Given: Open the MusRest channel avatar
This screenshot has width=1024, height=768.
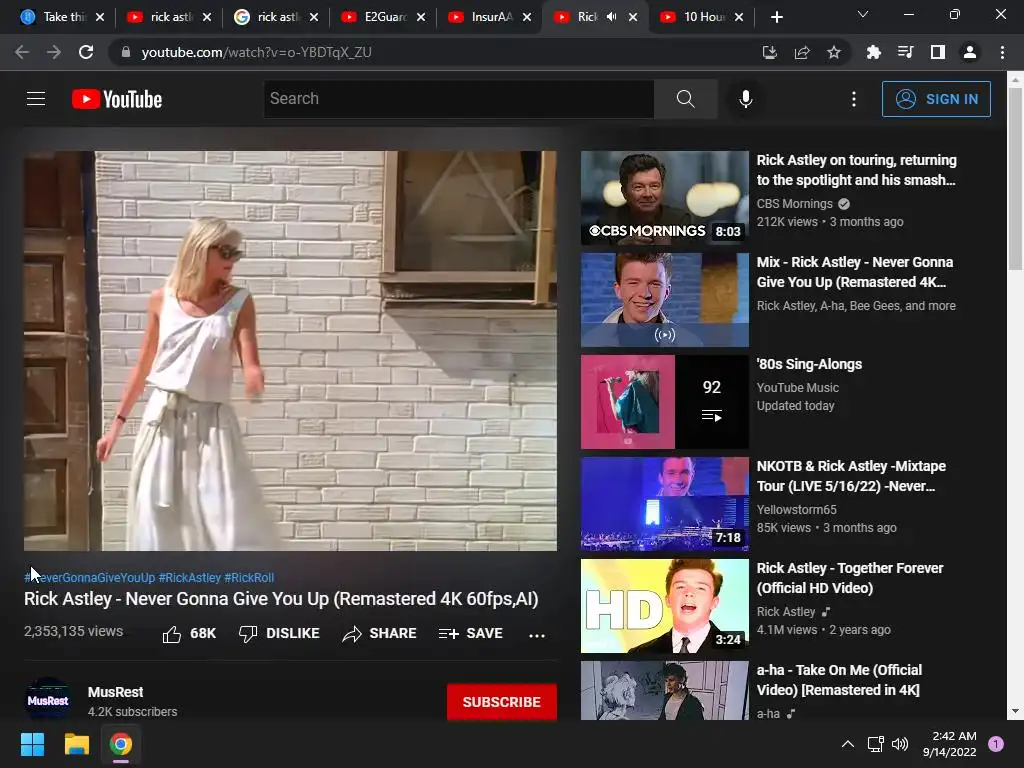Looking at the screenshot, I should click(x=48, y=699).
